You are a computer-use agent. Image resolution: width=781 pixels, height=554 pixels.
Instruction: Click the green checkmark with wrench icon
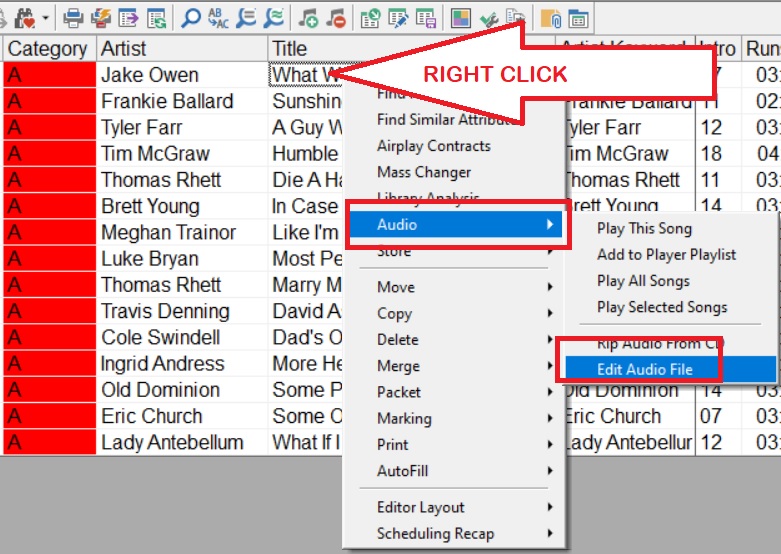489,19
